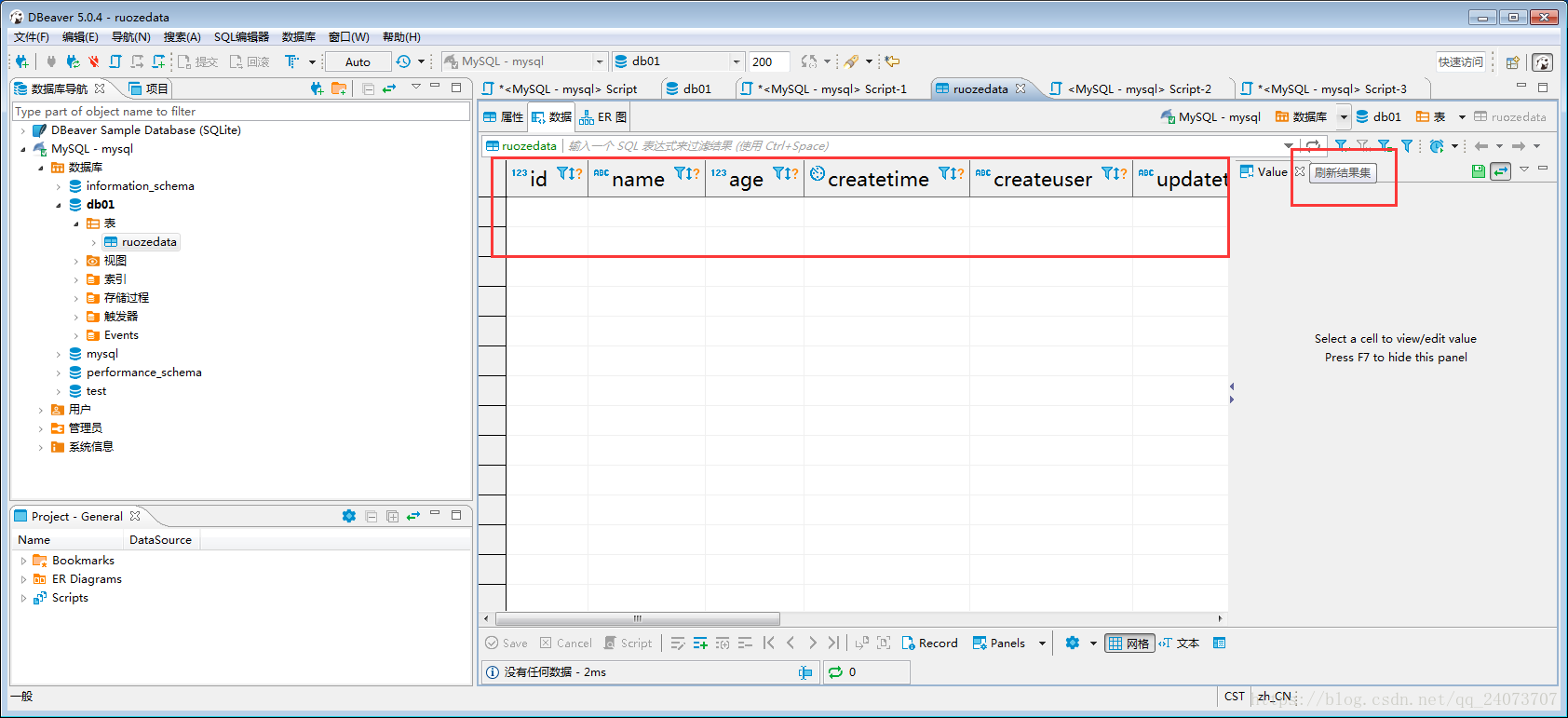Toggle Grid (网格) view mode
The height and width of the screenshot is (718, 1568).
(x=1129, y=643)
